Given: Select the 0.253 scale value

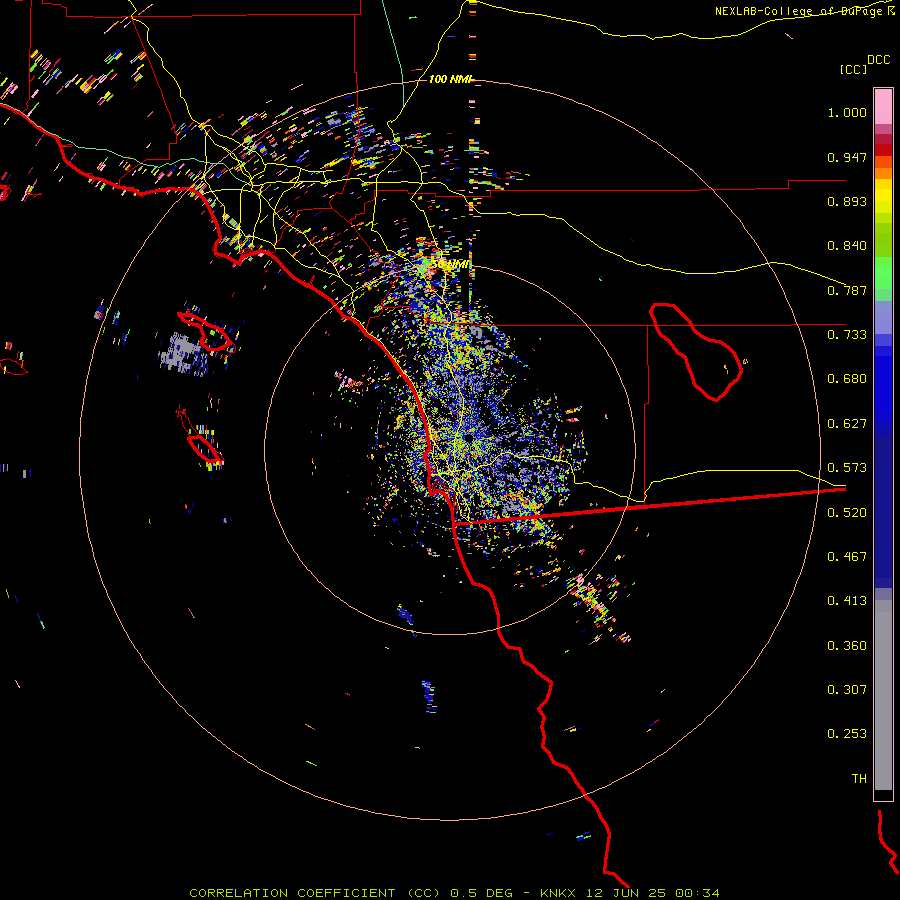Looking at the screenshot, I should tap(847, 734).
